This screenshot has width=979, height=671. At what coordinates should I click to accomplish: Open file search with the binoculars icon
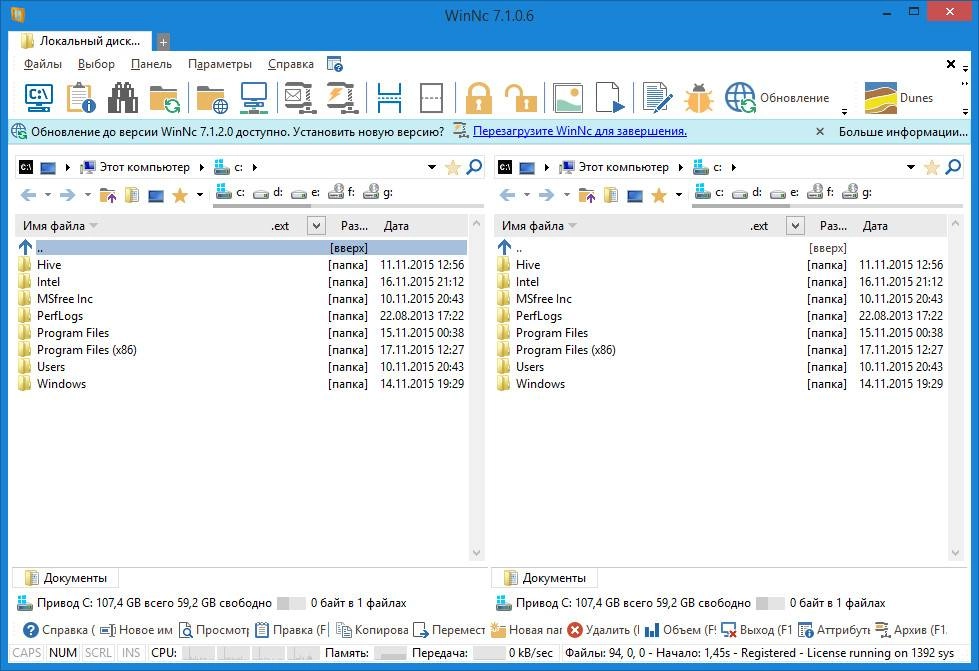tap(123, 98)
